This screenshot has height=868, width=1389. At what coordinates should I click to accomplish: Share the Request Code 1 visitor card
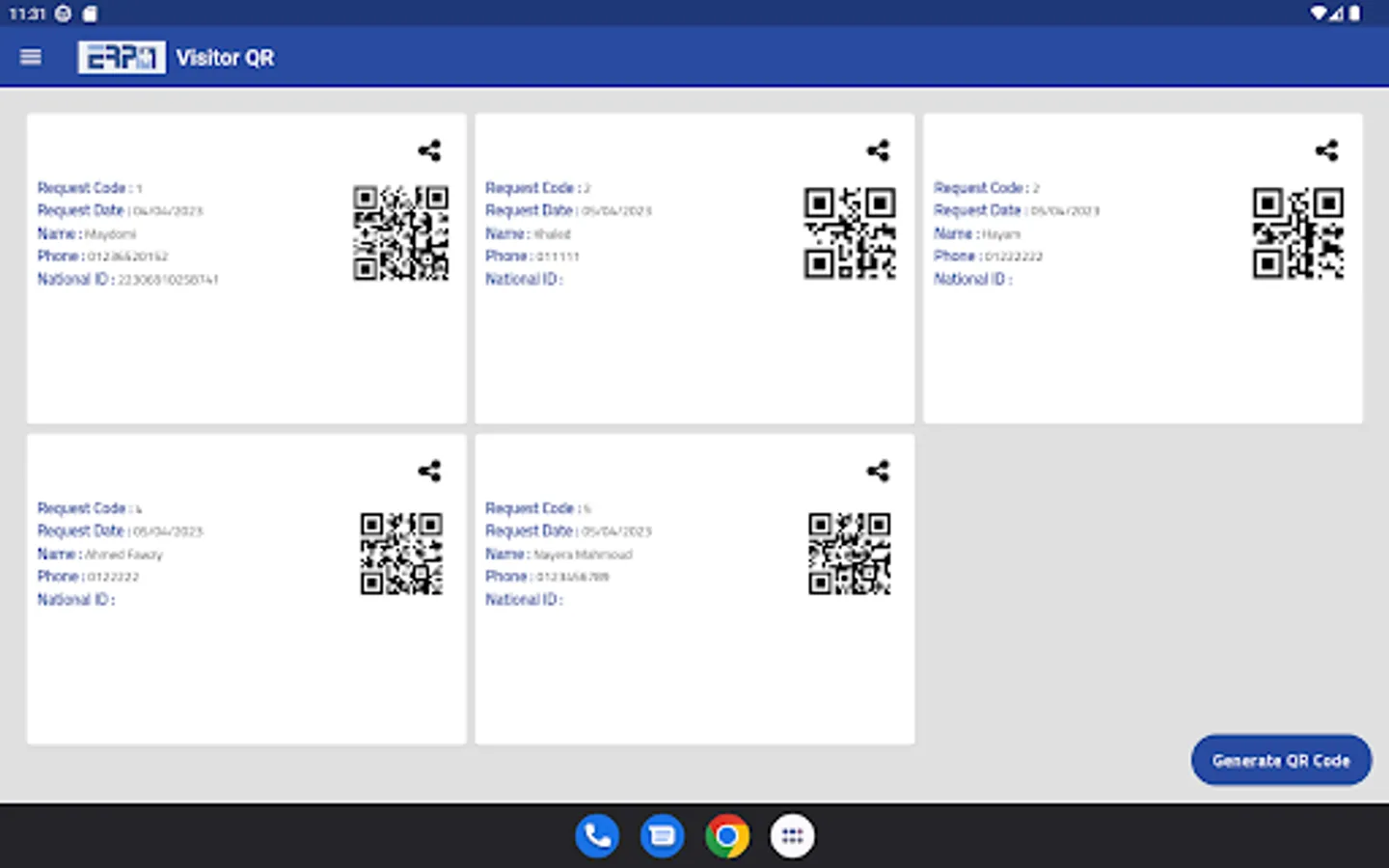point(429,150)
